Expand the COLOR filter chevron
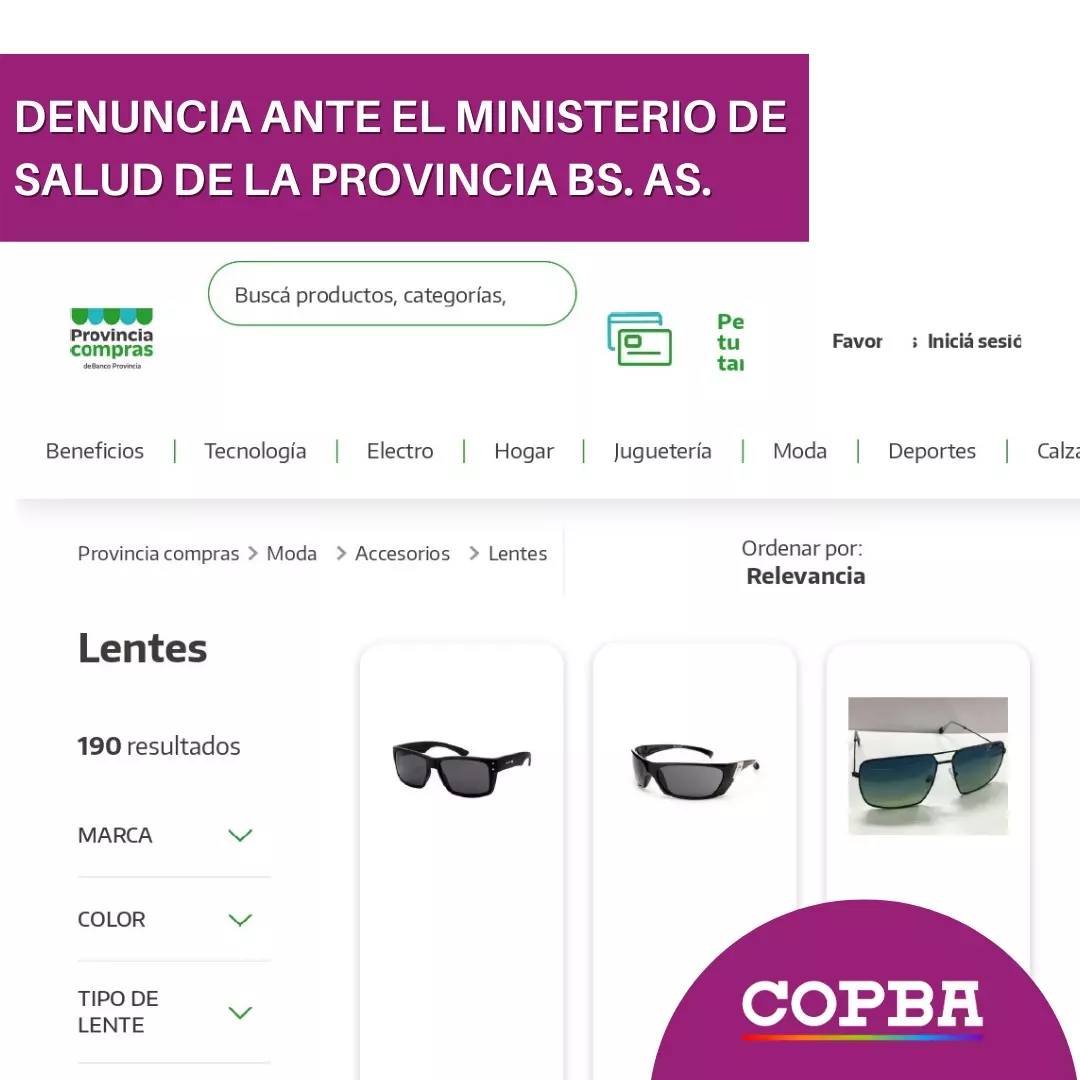Screen dimensions: 1080x1080 240,920
